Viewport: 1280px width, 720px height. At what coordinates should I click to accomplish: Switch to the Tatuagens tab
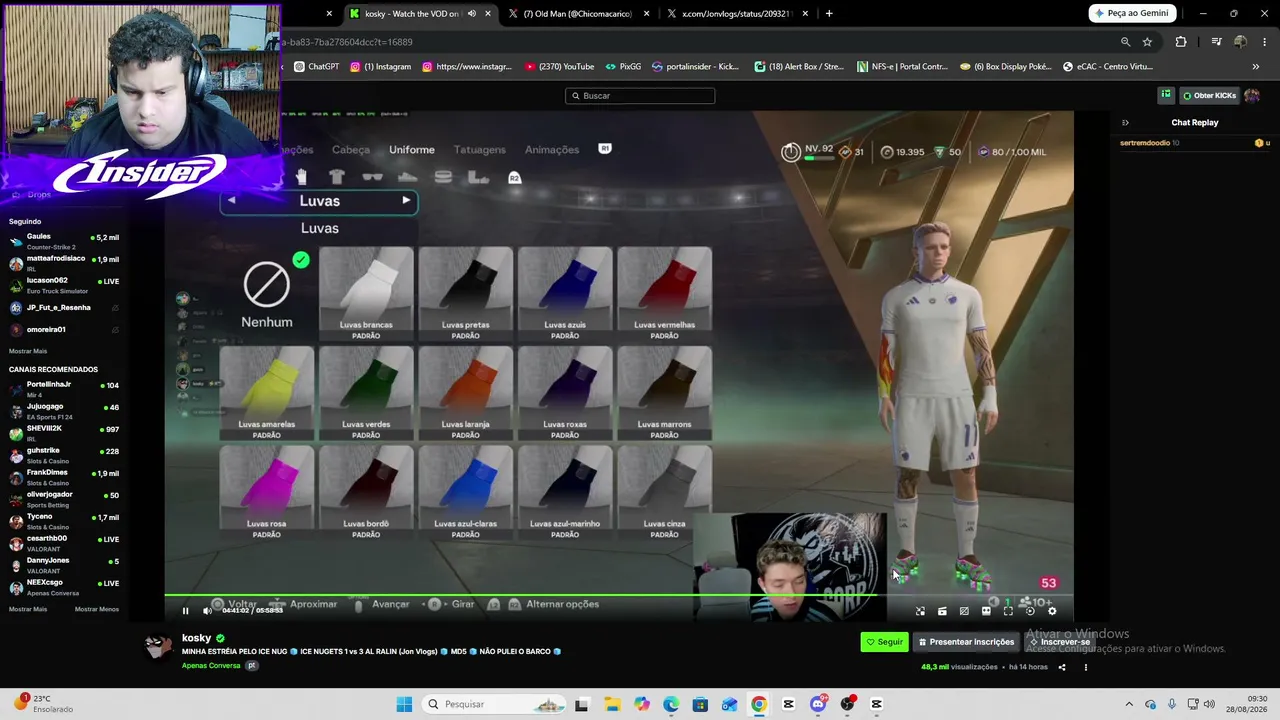[x=480, y=150]
